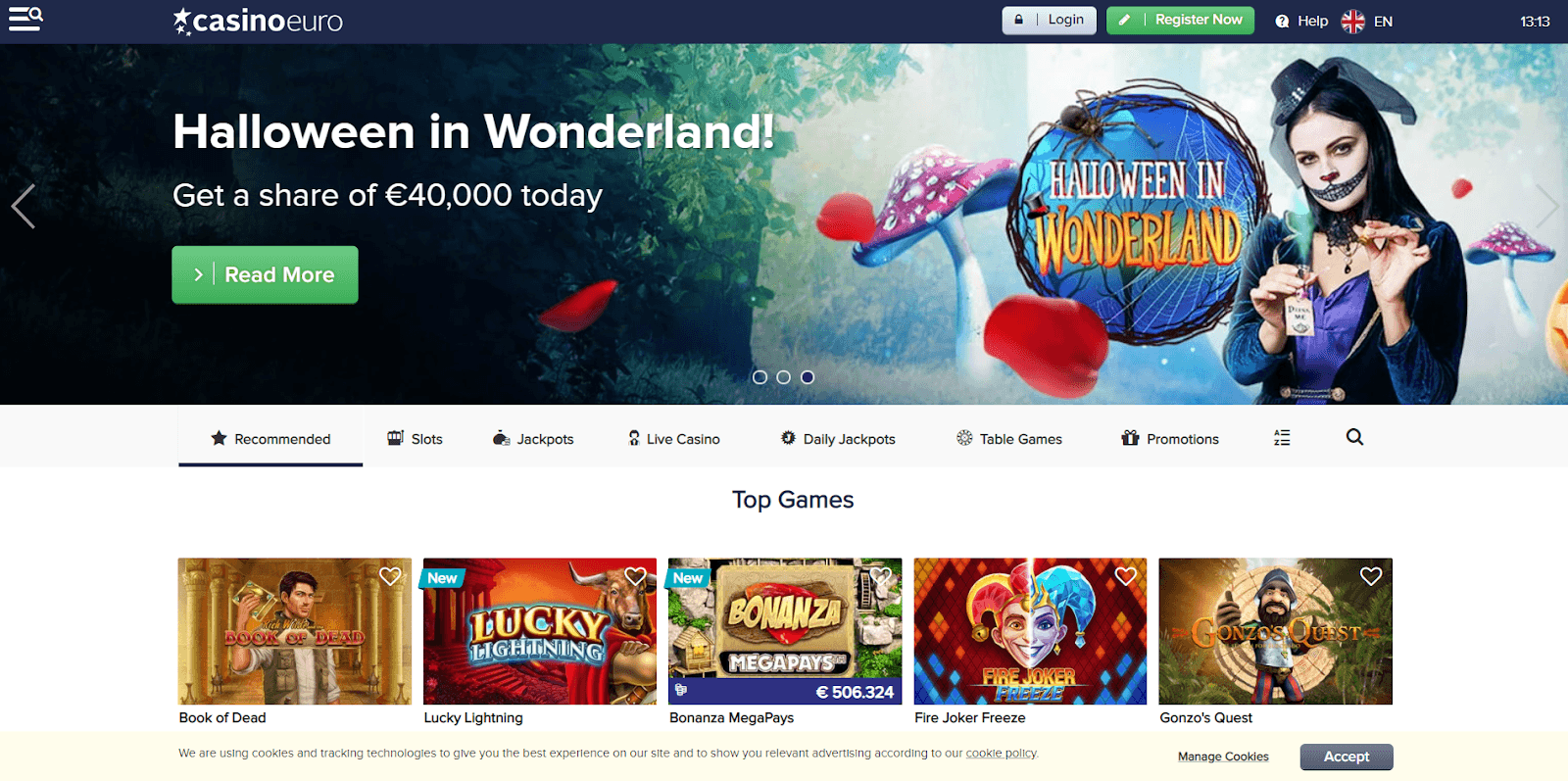The width and height of the screenshot is (1568, 781).
Task: Open the game filter list icon
Action: tap(1282, 438)
